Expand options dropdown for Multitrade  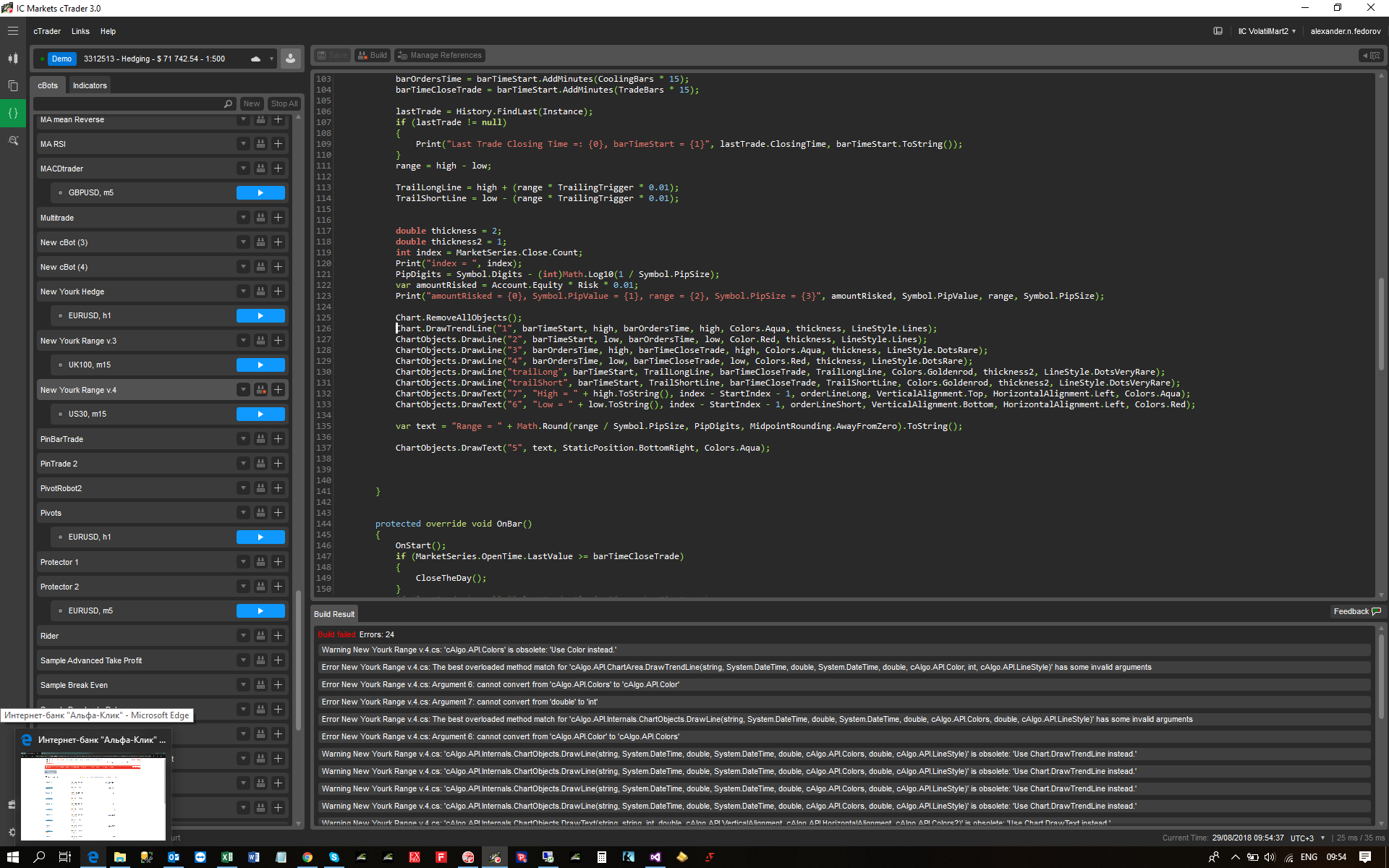[x=243, y=218]
